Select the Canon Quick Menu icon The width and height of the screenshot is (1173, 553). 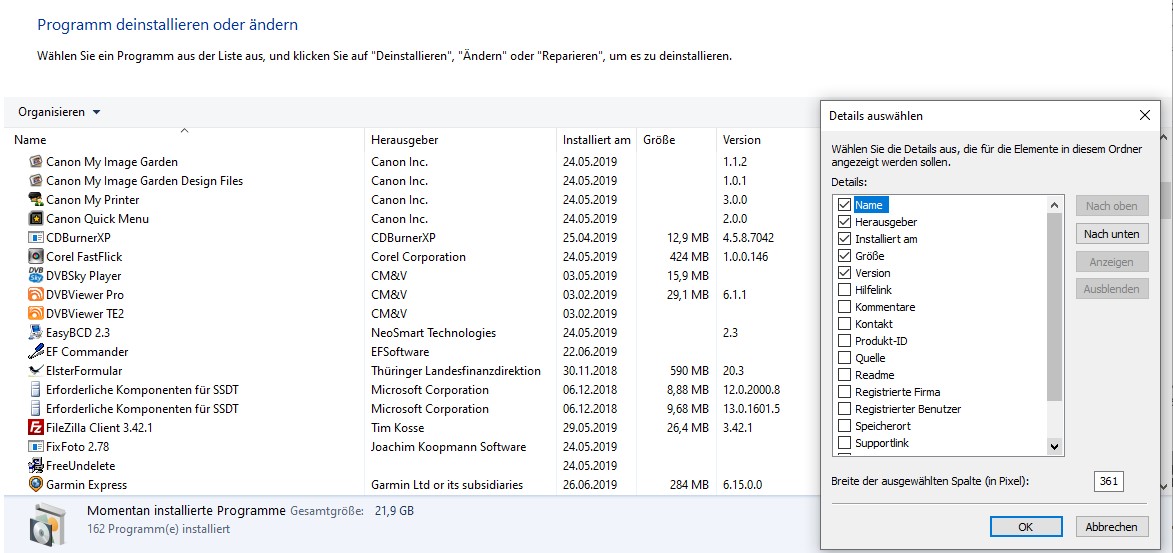point(35,219)
